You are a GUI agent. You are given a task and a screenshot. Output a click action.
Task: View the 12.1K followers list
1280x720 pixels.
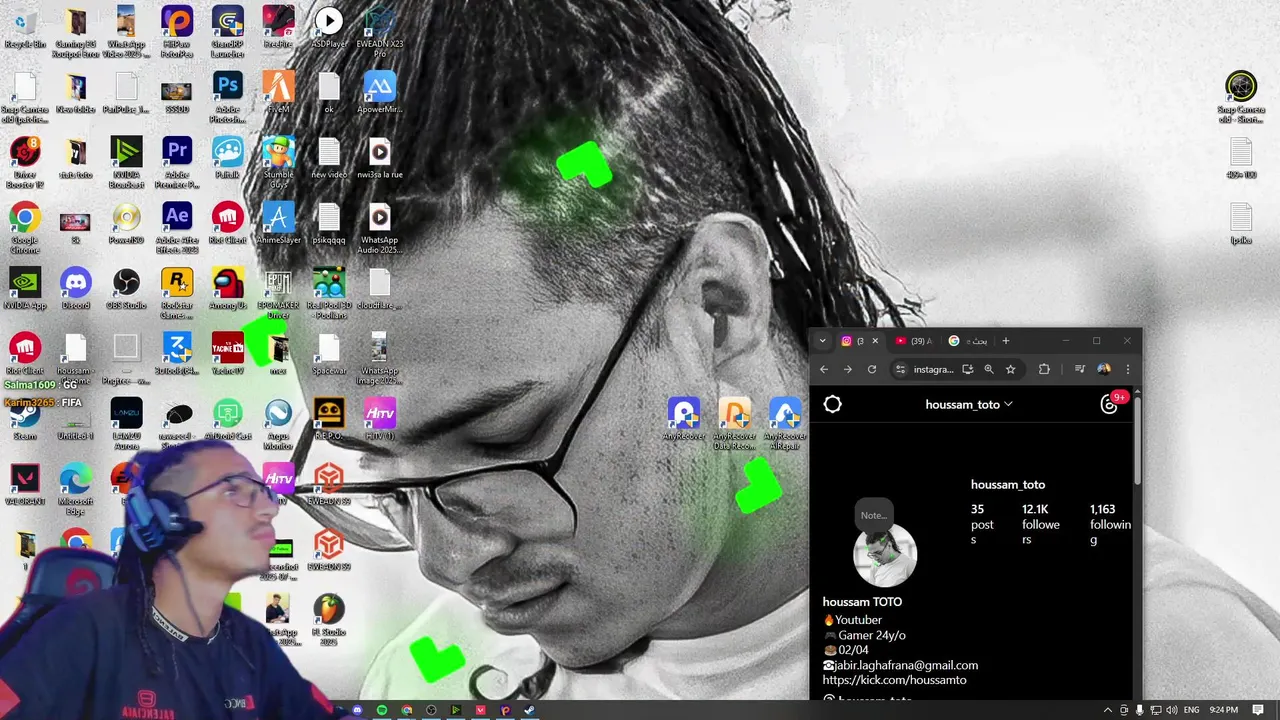[x=1040, y=524]
